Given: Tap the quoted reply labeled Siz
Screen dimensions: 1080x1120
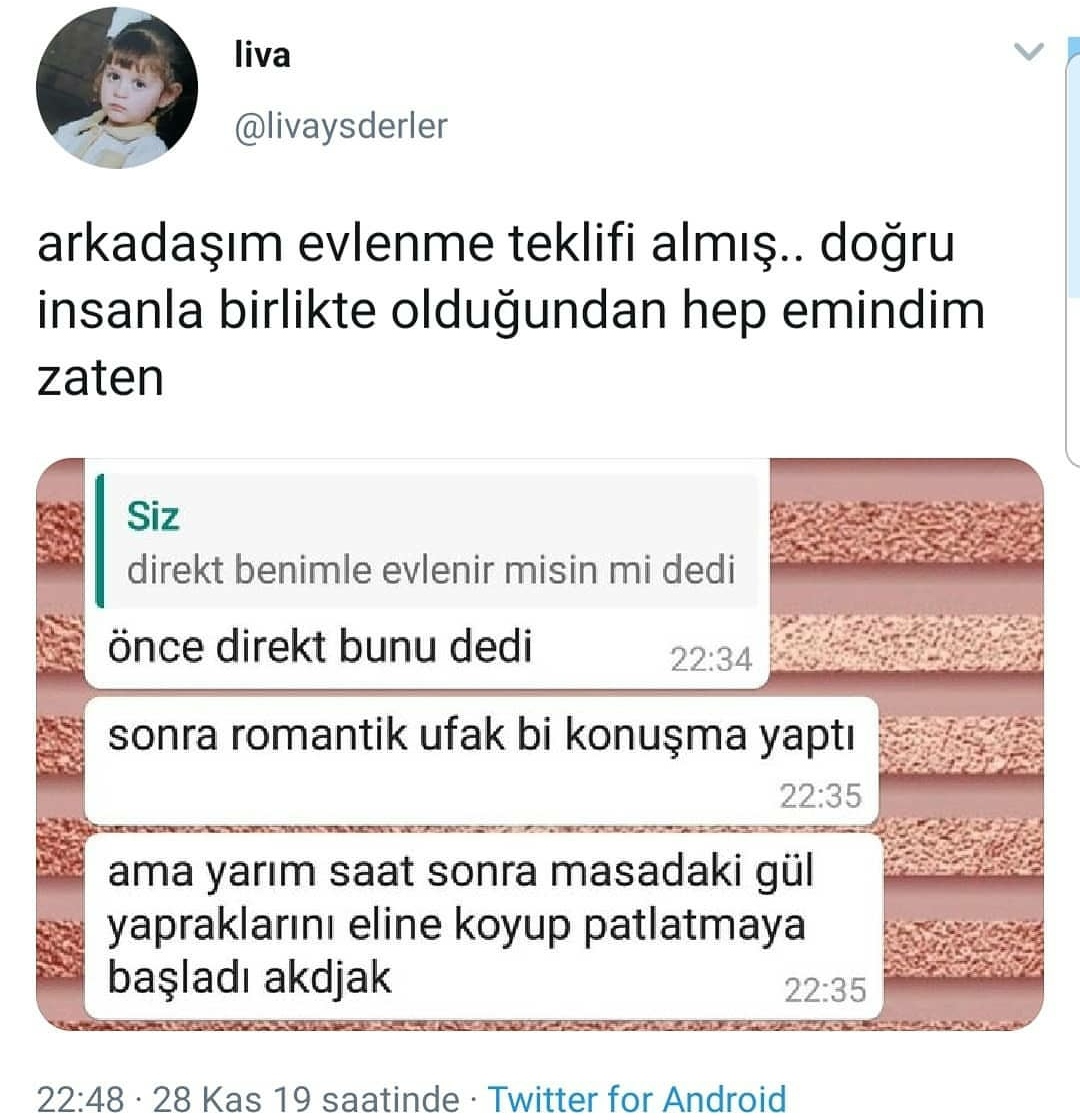Looking at the screenshot, I should coord(427,541).
